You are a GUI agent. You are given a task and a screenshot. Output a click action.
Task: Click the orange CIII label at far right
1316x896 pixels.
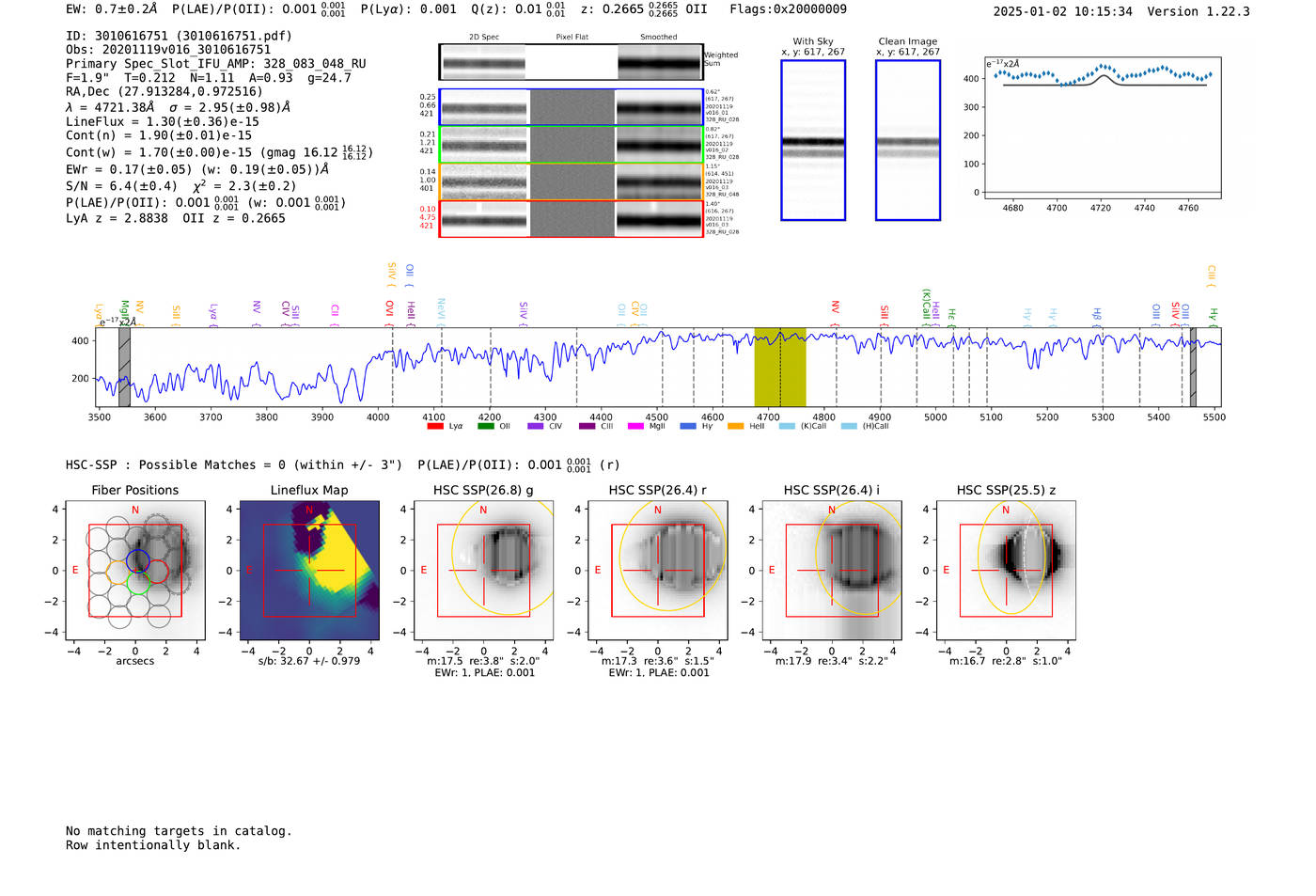(x=1211, y=275)
